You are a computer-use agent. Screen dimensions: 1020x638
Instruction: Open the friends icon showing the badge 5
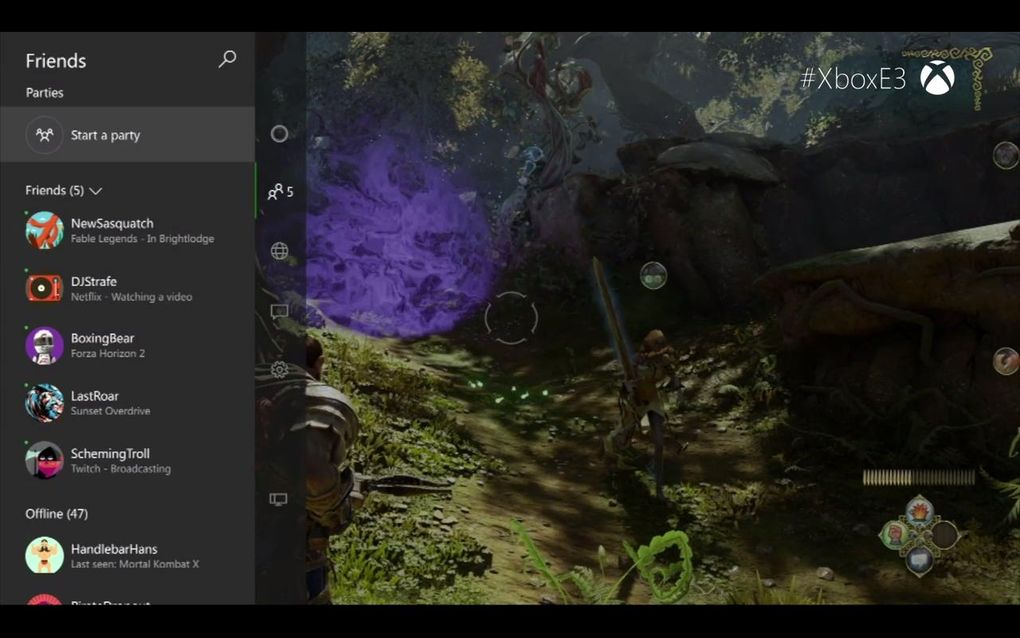click(x=277, y=191)
